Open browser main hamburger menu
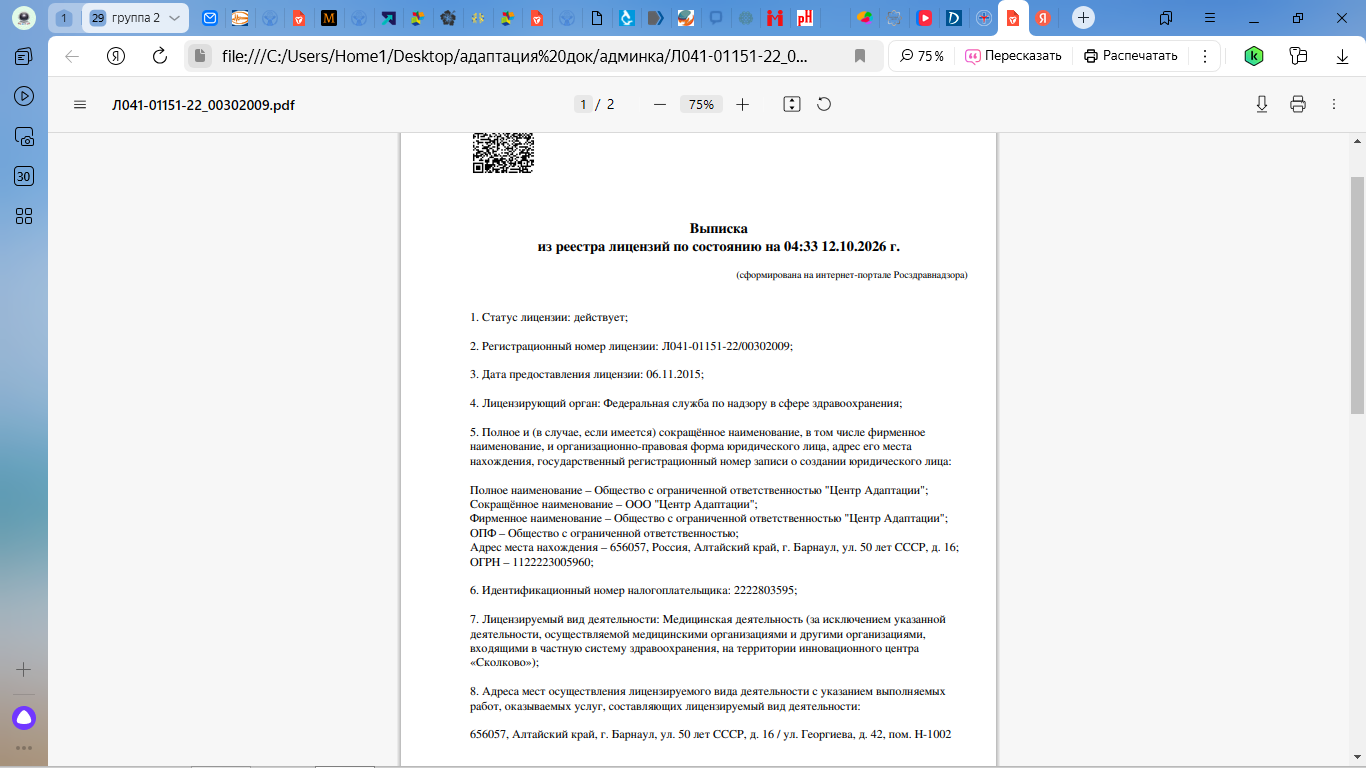 (1210, 18)
